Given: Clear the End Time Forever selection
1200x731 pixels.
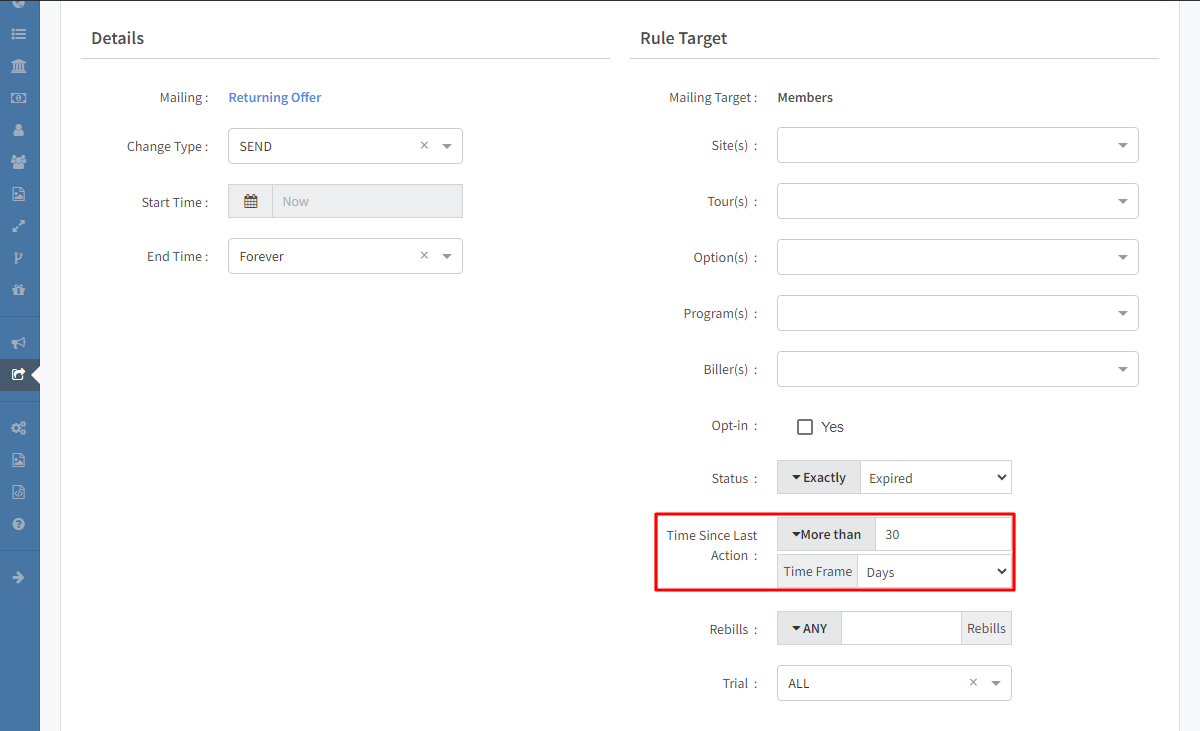Looking at the screenshot, I should [x=424, y=256].
